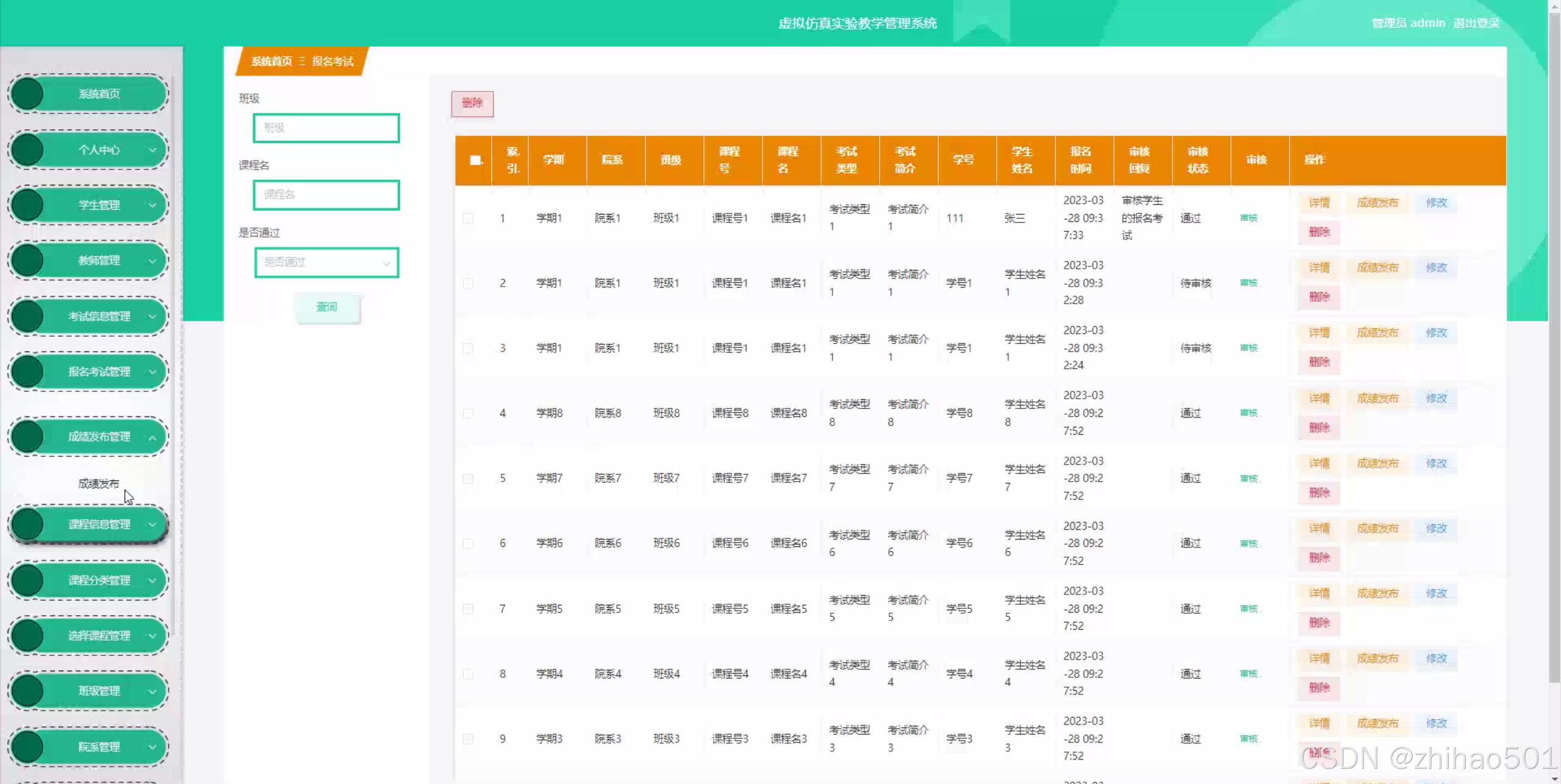
Task: Focus the 课程名 input field
Action: [x=326, y=195]
